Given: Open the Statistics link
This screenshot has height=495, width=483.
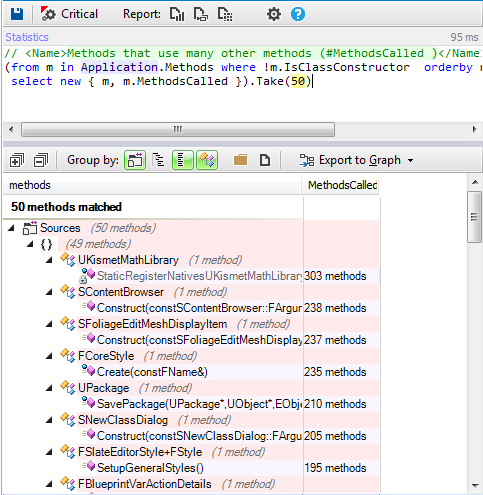Looking at the screenshot, I should coord(27,37).
